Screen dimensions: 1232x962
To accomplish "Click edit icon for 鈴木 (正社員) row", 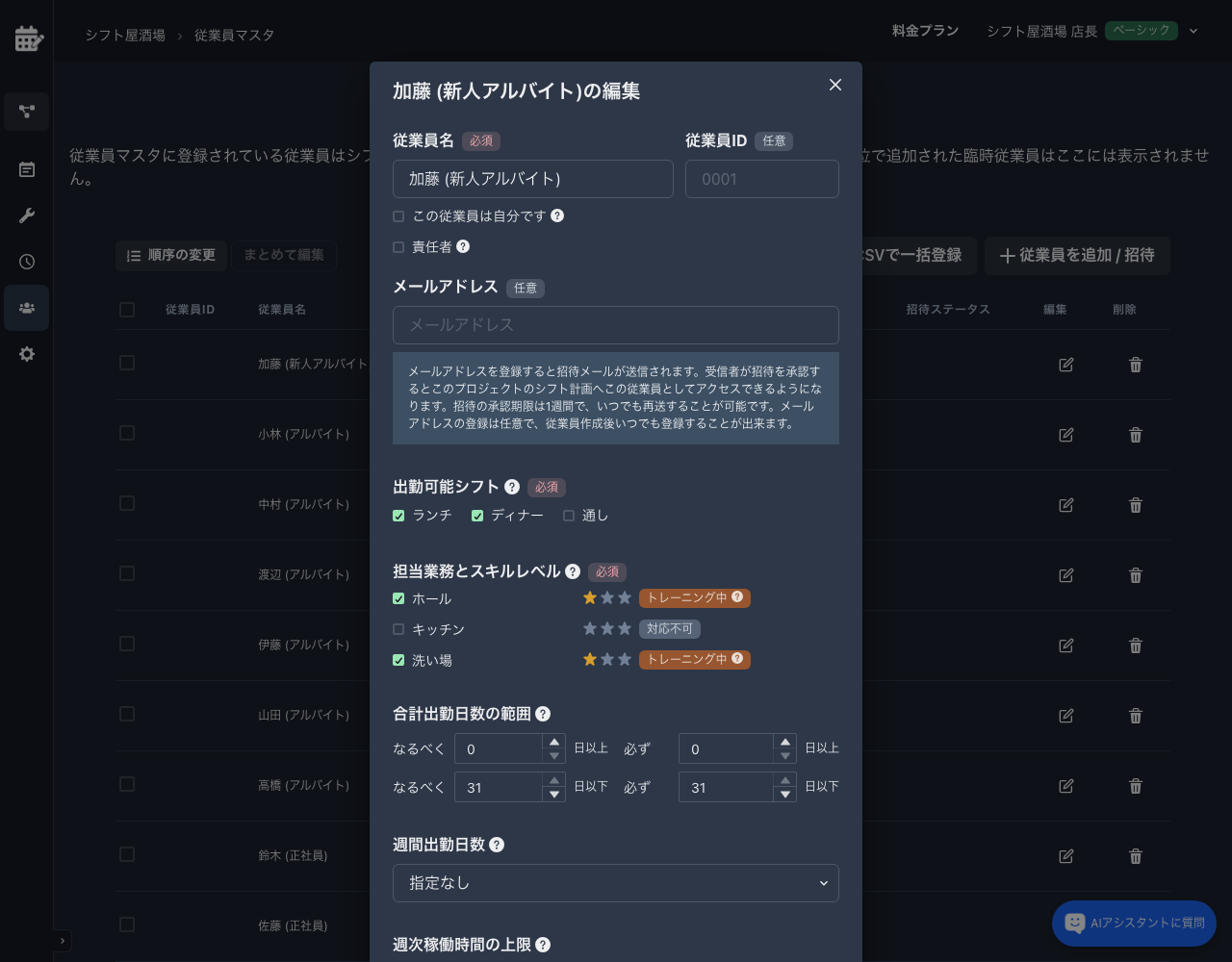I will pos(1066,856).
